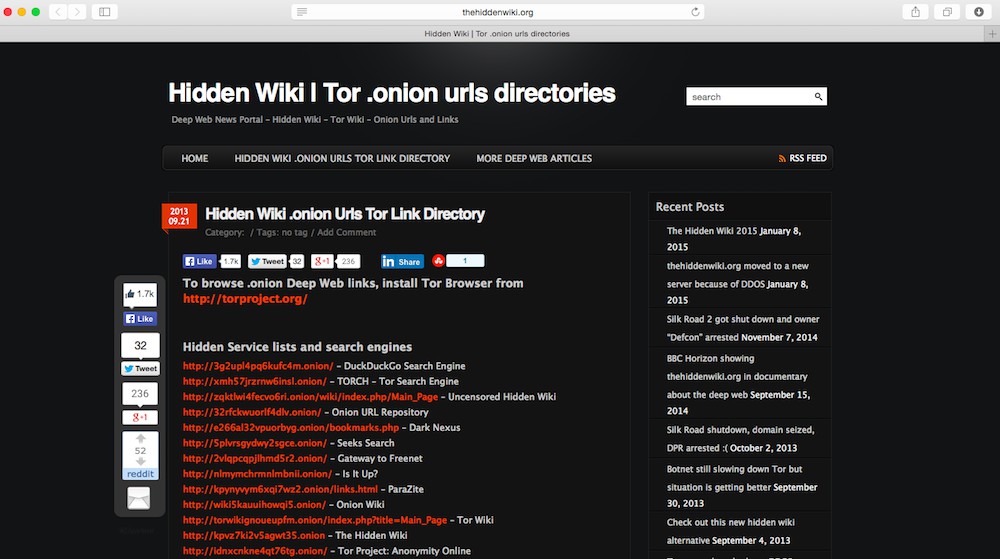Image resolution: width=1000 pixels, height=559 pixels.
Task: Open HIDDEN WIKI .ONION URLS TOR LINK DIRECTORY menu
Action: tap(342, 158)
